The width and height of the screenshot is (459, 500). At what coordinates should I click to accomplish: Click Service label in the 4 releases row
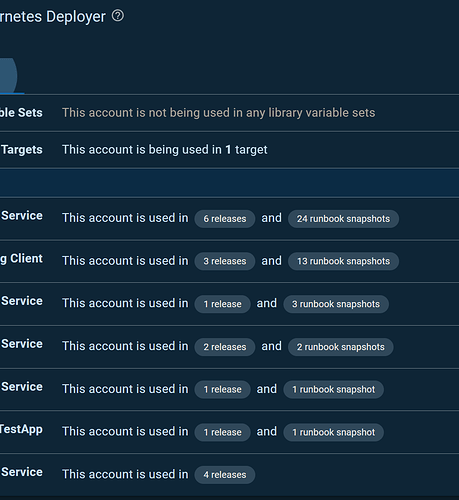[22, 472]
